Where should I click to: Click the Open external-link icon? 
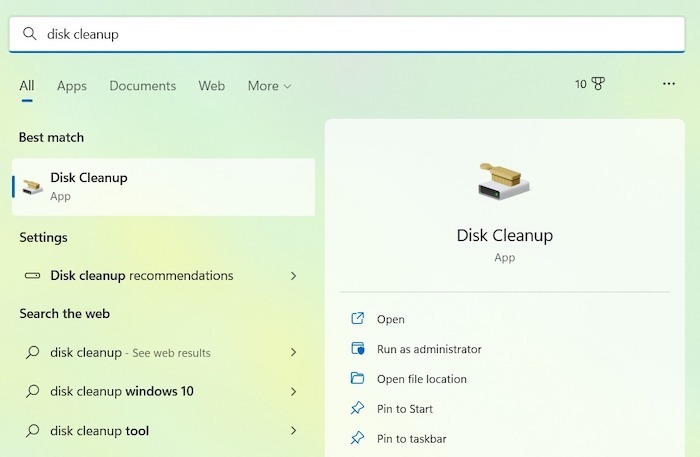coord(358,318)
